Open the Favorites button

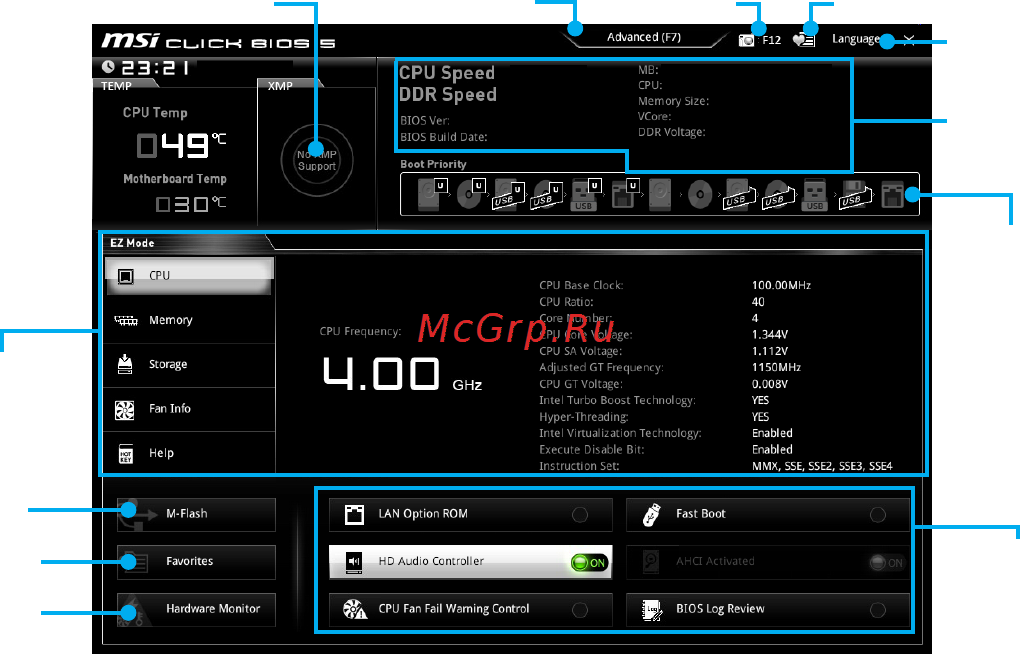click(x=196, y=562)
